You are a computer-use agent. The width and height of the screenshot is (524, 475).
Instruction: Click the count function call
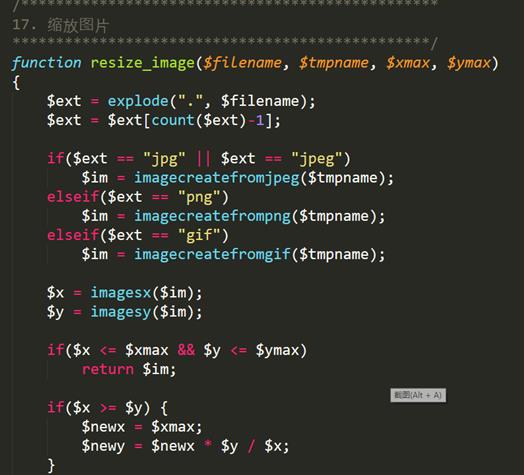(x=173, y=120)
